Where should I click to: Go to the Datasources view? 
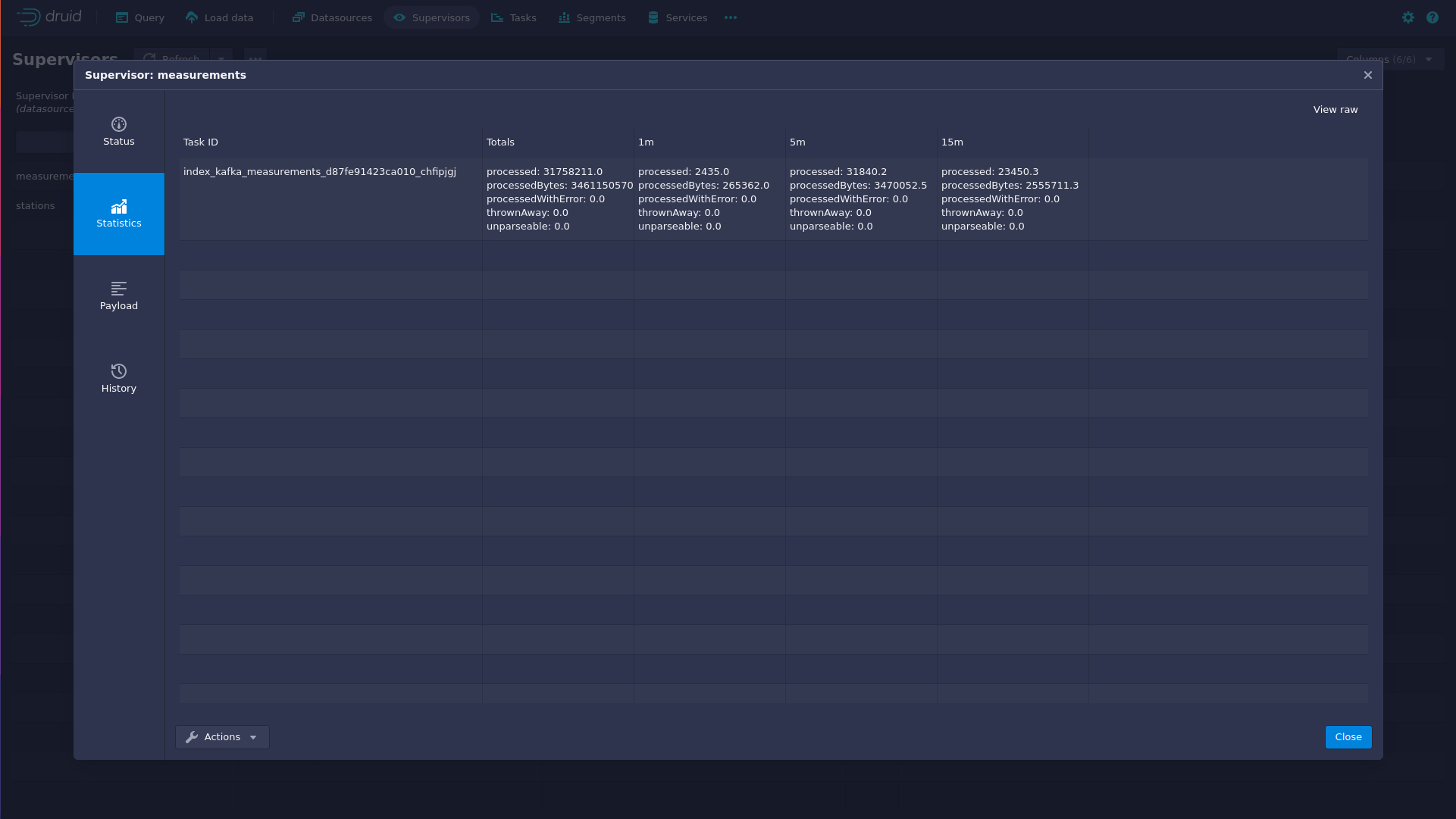pyautogui.click(x=332, y=17)
